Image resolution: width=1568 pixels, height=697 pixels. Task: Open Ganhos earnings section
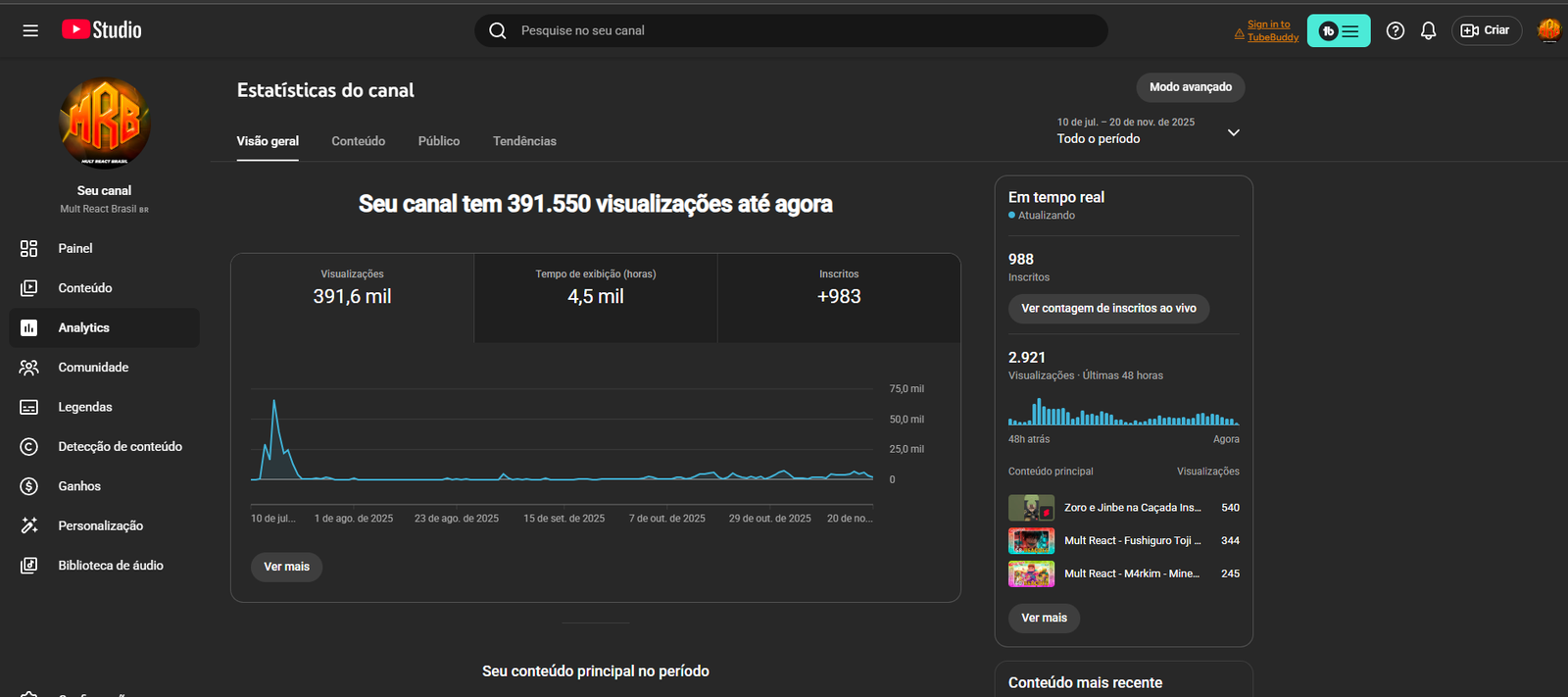pos(79,486)
